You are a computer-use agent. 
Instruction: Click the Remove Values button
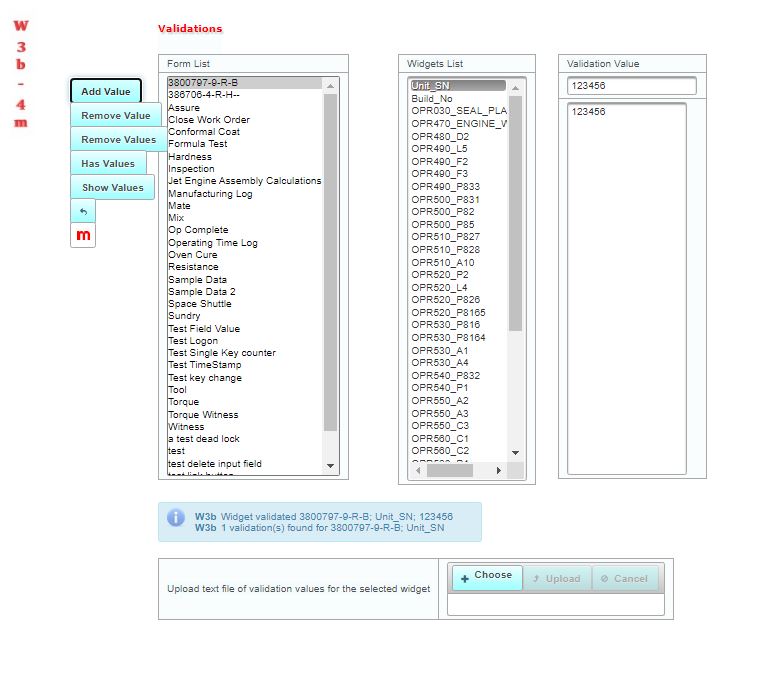tap(119, 139)
